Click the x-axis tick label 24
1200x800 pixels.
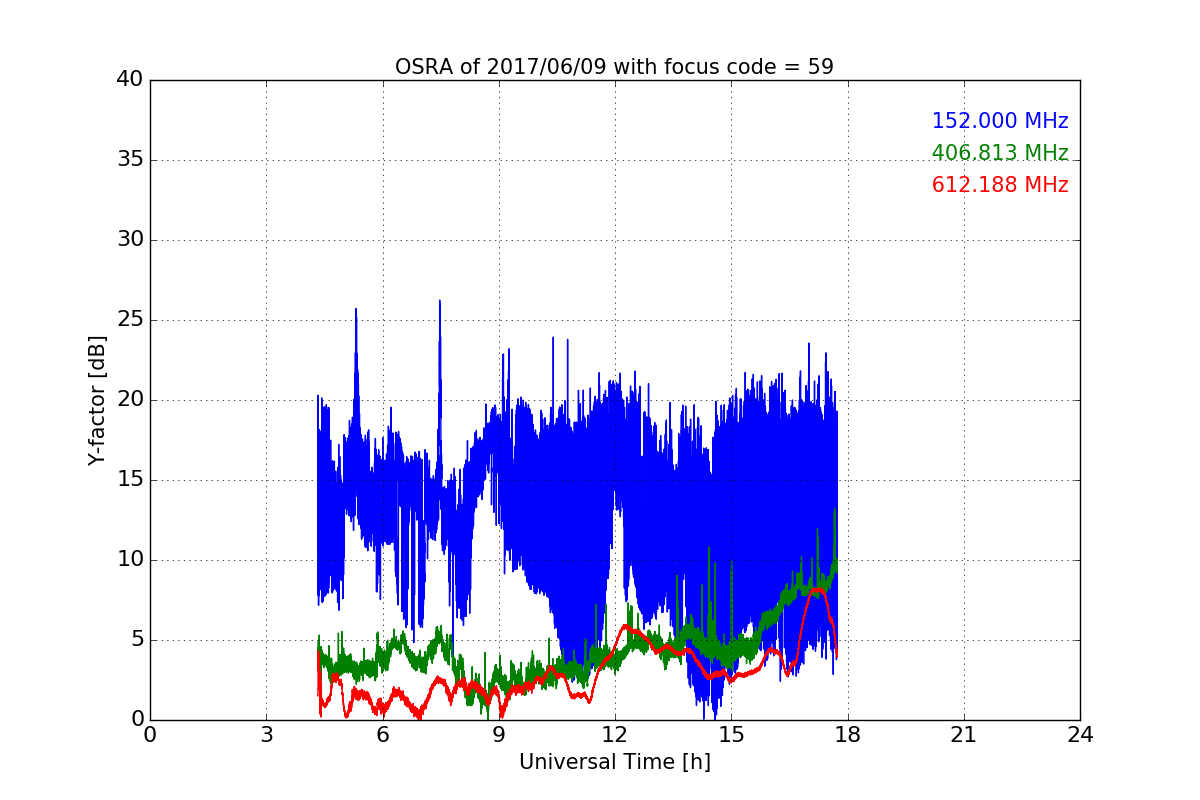pyautogui.click(x=1080, y=735)
